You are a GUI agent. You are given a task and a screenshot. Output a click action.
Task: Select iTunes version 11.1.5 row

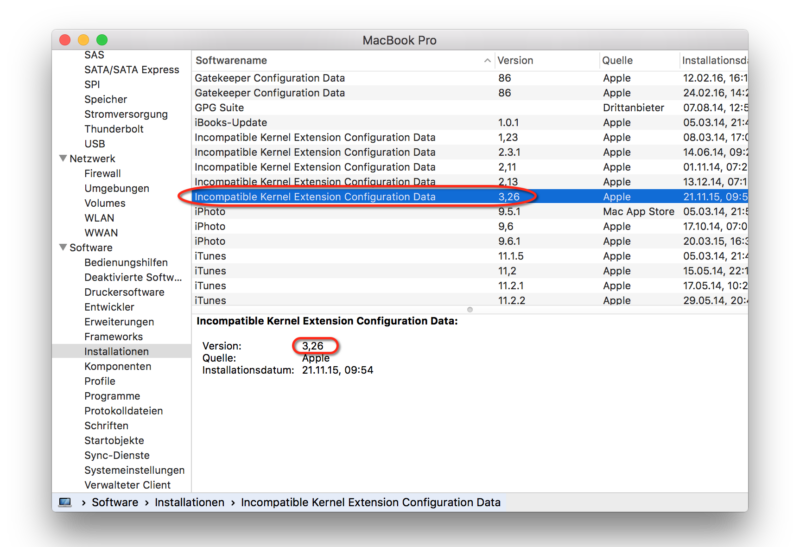pos(470,256)
